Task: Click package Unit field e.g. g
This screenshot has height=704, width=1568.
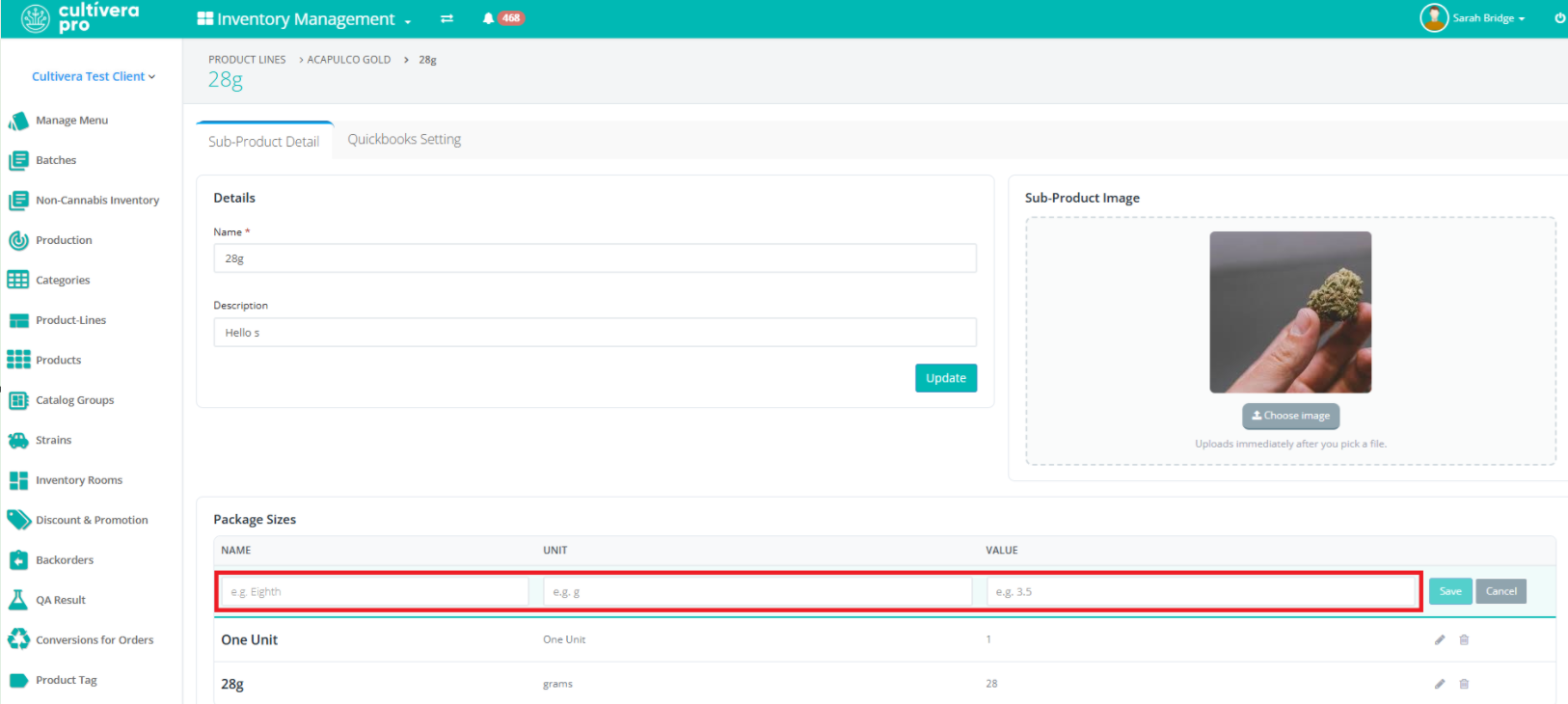Action: coord(758,592)
